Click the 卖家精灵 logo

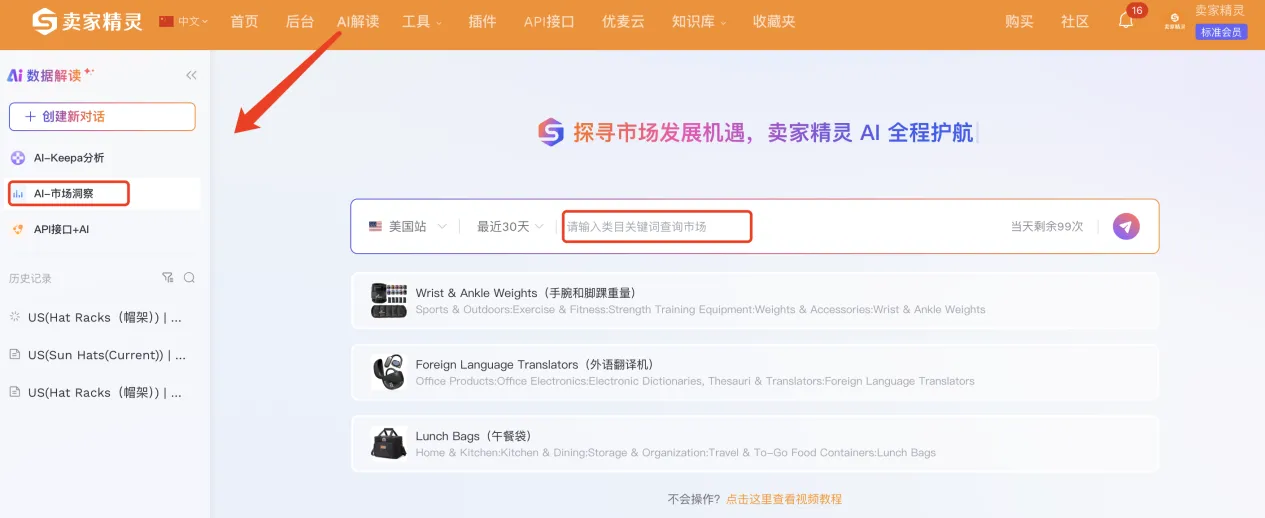87,21
